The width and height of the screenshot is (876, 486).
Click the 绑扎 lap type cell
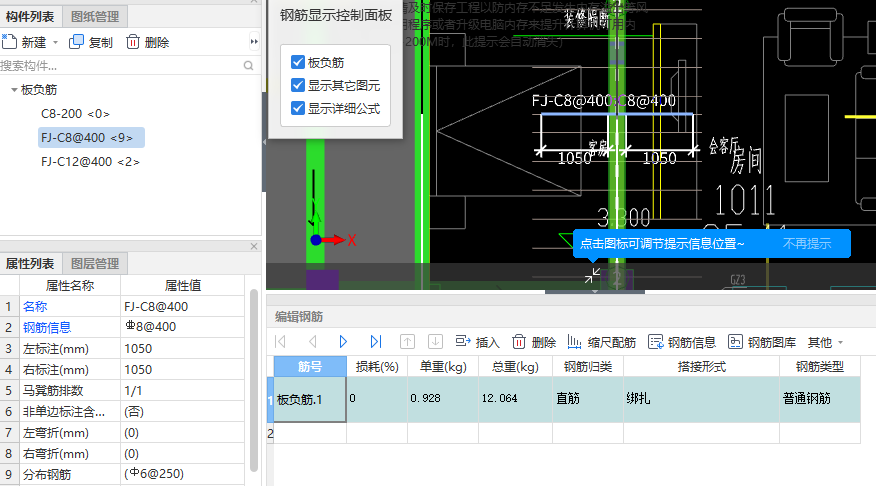tap(701, 399)
